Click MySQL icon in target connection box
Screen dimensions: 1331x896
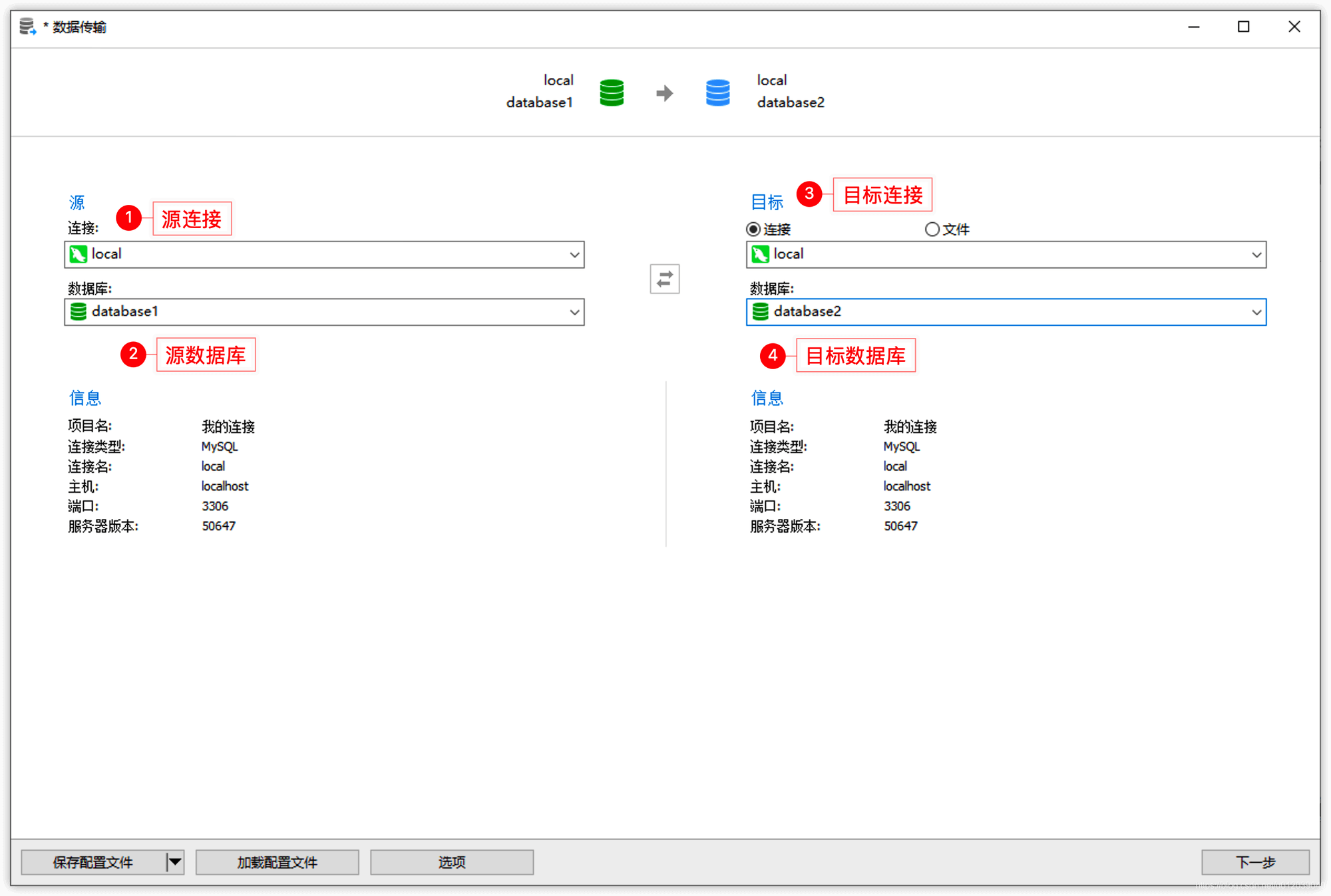tap(760, 254)
